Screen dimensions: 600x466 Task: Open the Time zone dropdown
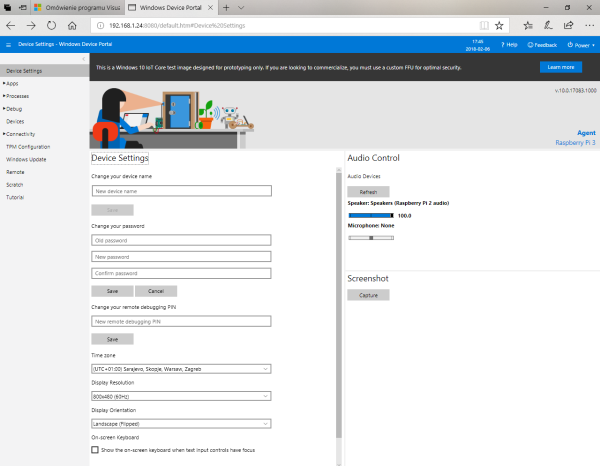pyautogui.click(x=181, y=369)
